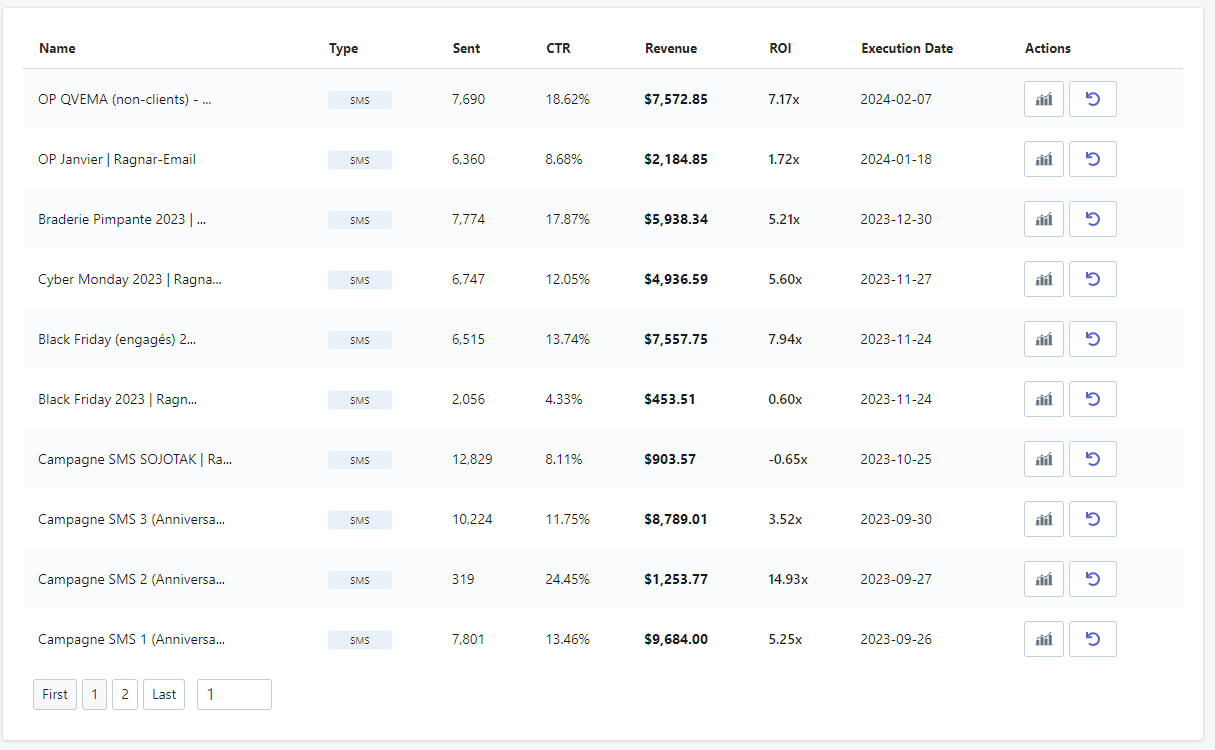Click replay icon for Black Friday (engagés)
The width and height of the screenshot is (1215, 750).
[x=1093, y=339]
